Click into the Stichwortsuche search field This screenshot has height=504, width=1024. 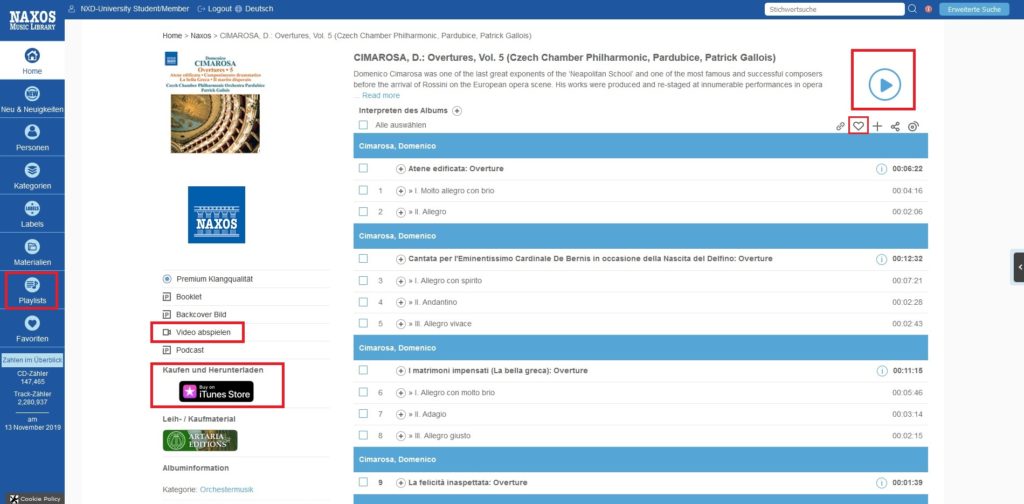tap(832, 9)
